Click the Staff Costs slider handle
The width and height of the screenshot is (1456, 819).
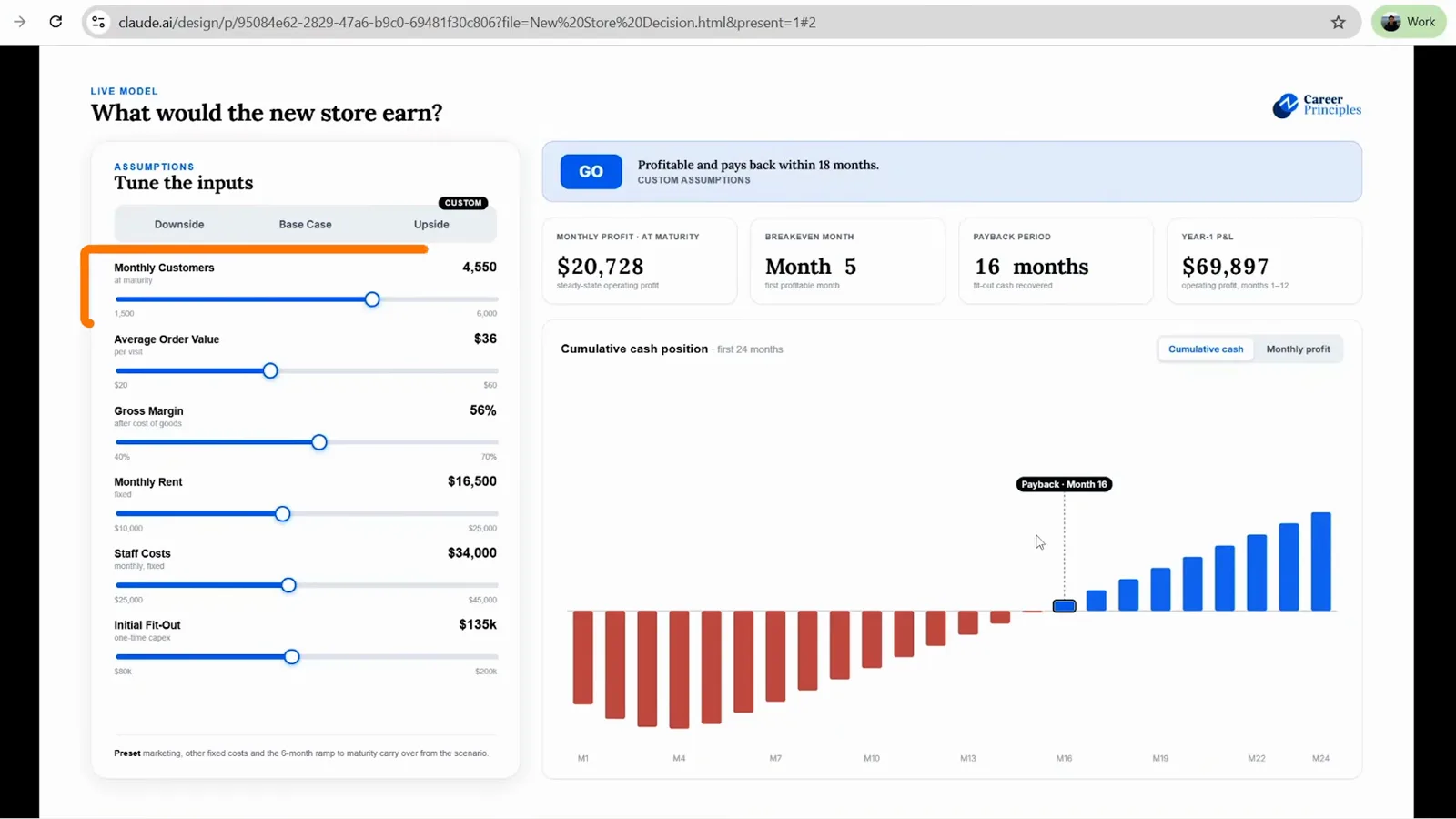click(288, 585)
